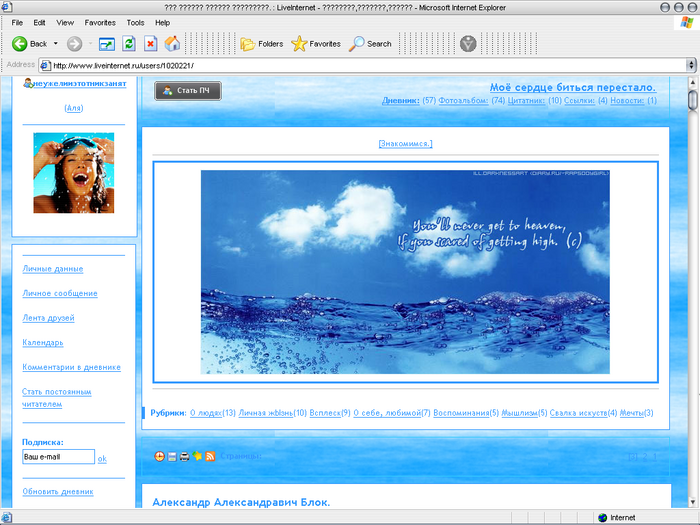Click the Refresh page icon
This screenshot has width=700, height=525.
point(129,44)
